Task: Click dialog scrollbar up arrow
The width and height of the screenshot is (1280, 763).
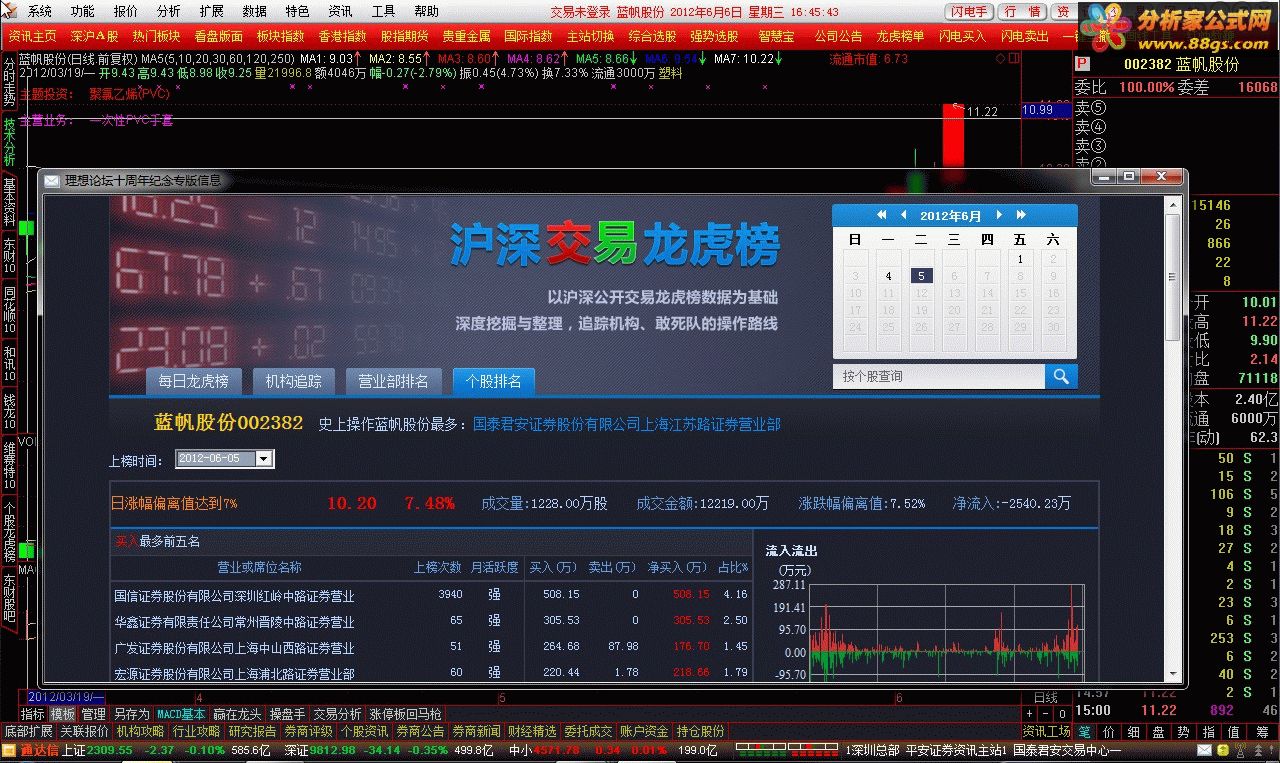Action: [1173, 205]
